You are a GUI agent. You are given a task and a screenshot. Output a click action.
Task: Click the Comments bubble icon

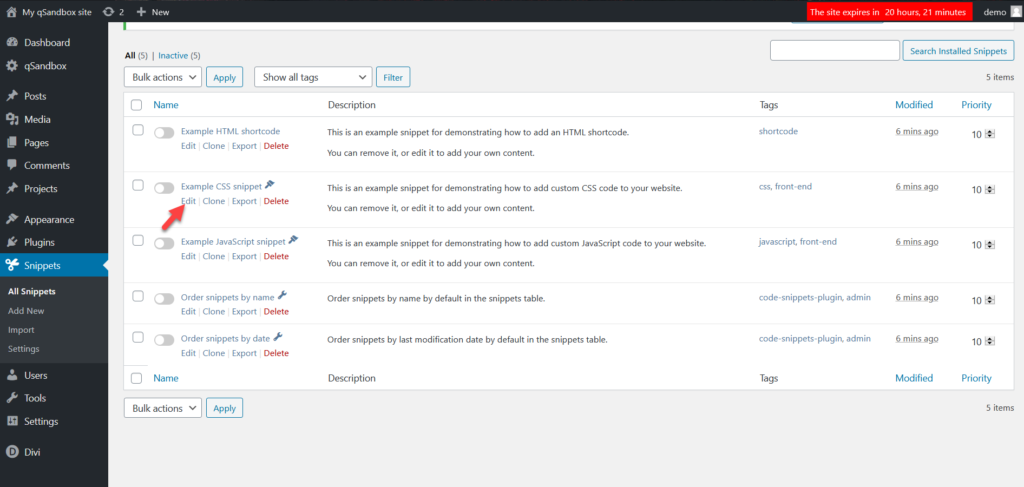click(x=12, y=165)
